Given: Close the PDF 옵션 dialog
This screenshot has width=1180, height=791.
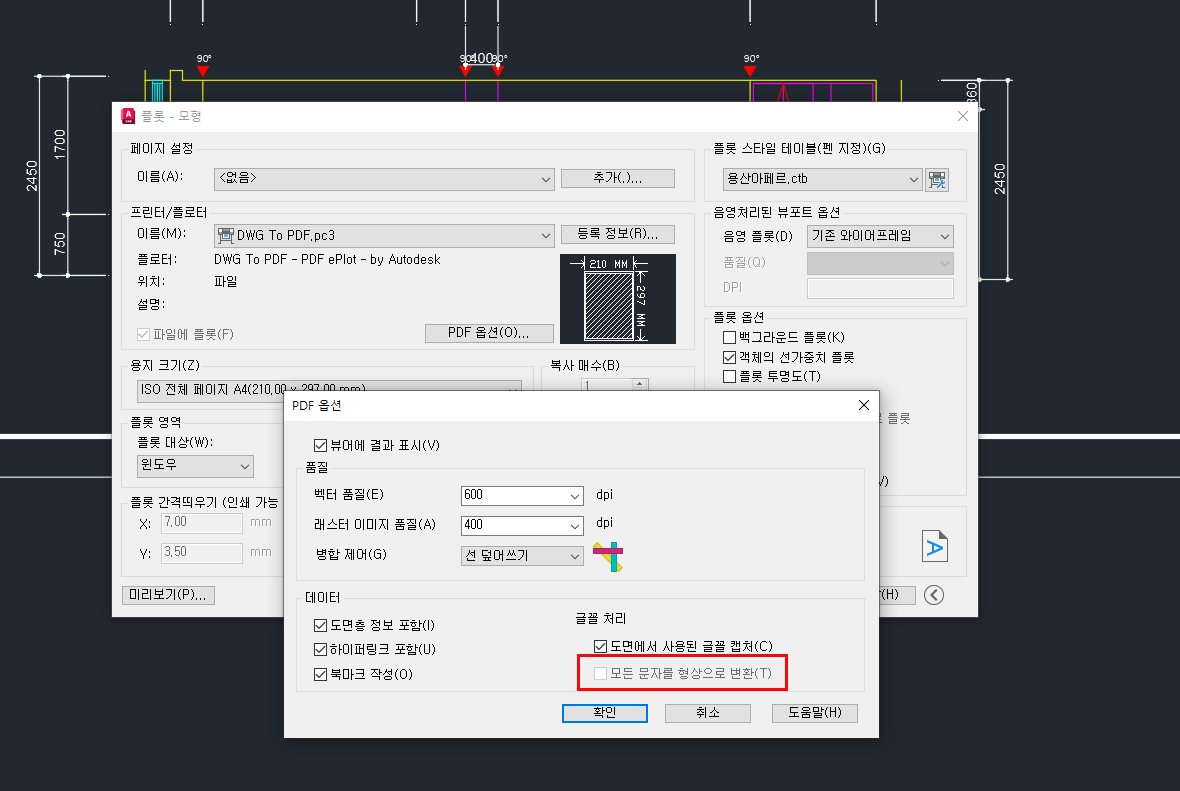Looking at the screenshot, I should point(864,405).
